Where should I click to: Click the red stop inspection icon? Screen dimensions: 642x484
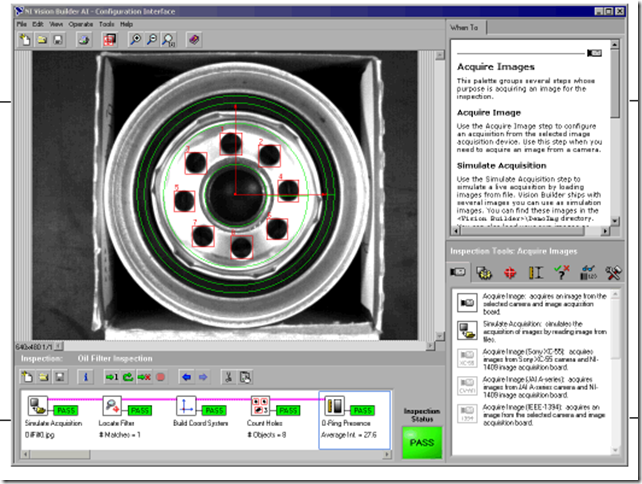(x=160, y=377)
